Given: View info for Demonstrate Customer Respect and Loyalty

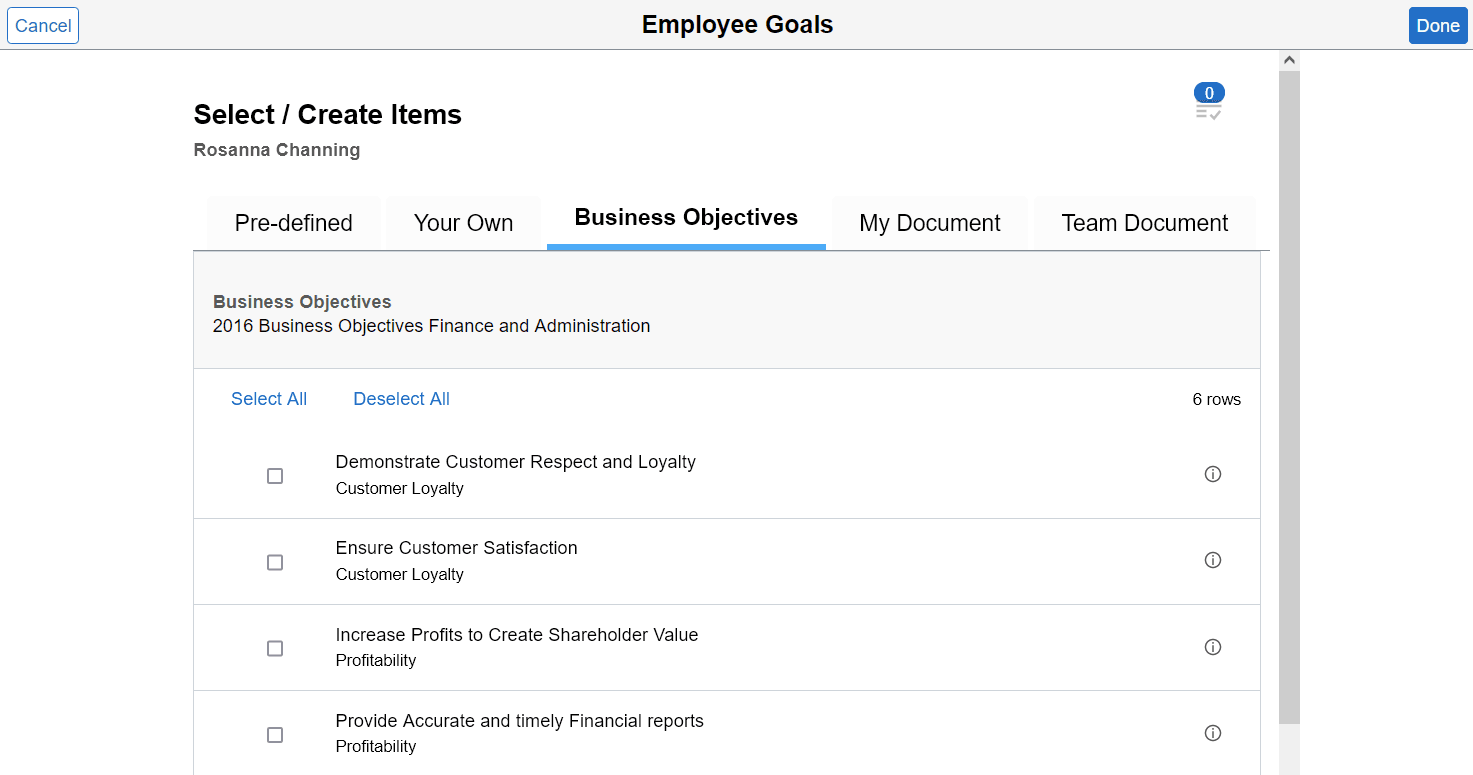Looking at the screenshot, I should pyautogui.click(x=1213, y=474).
